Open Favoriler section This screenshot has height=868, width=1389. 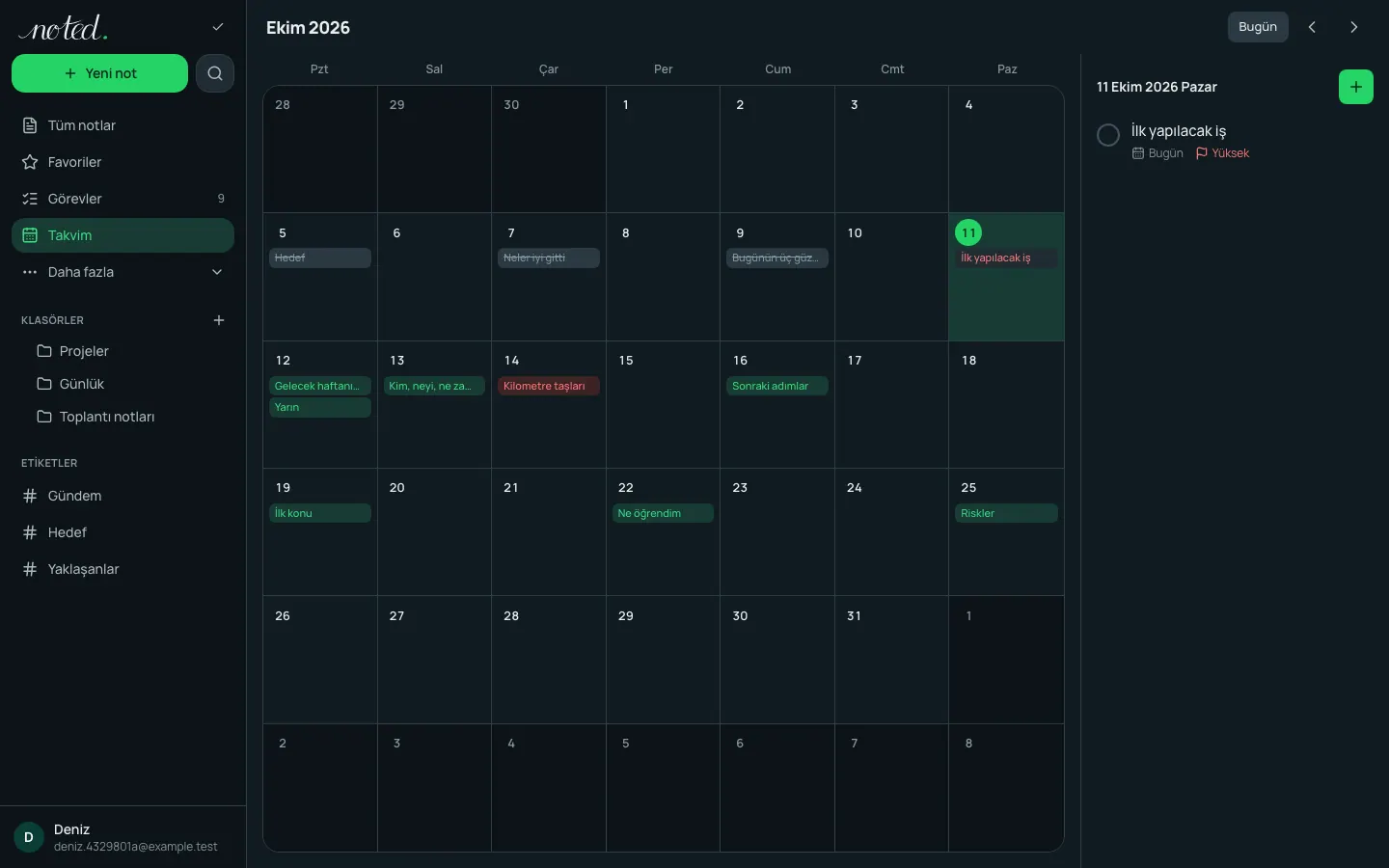pos(123,162)
